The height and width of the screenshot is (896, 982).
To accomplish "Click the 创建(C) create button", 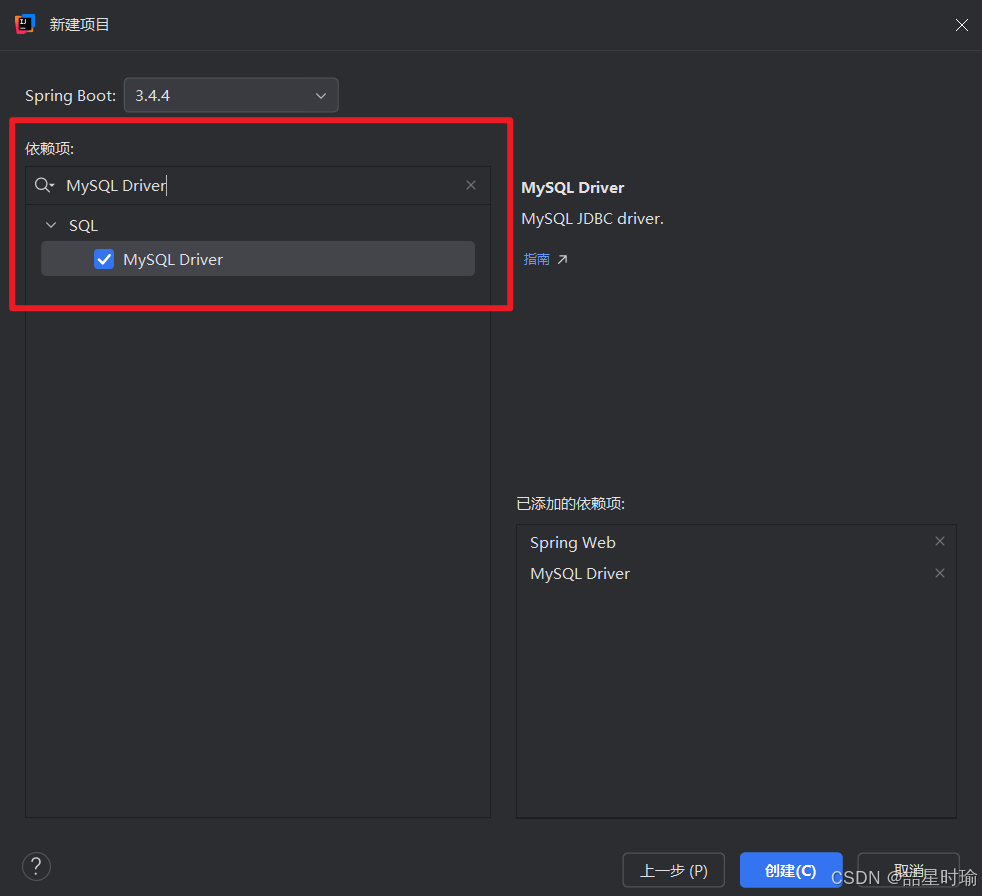I will click(x=791, y=870).
